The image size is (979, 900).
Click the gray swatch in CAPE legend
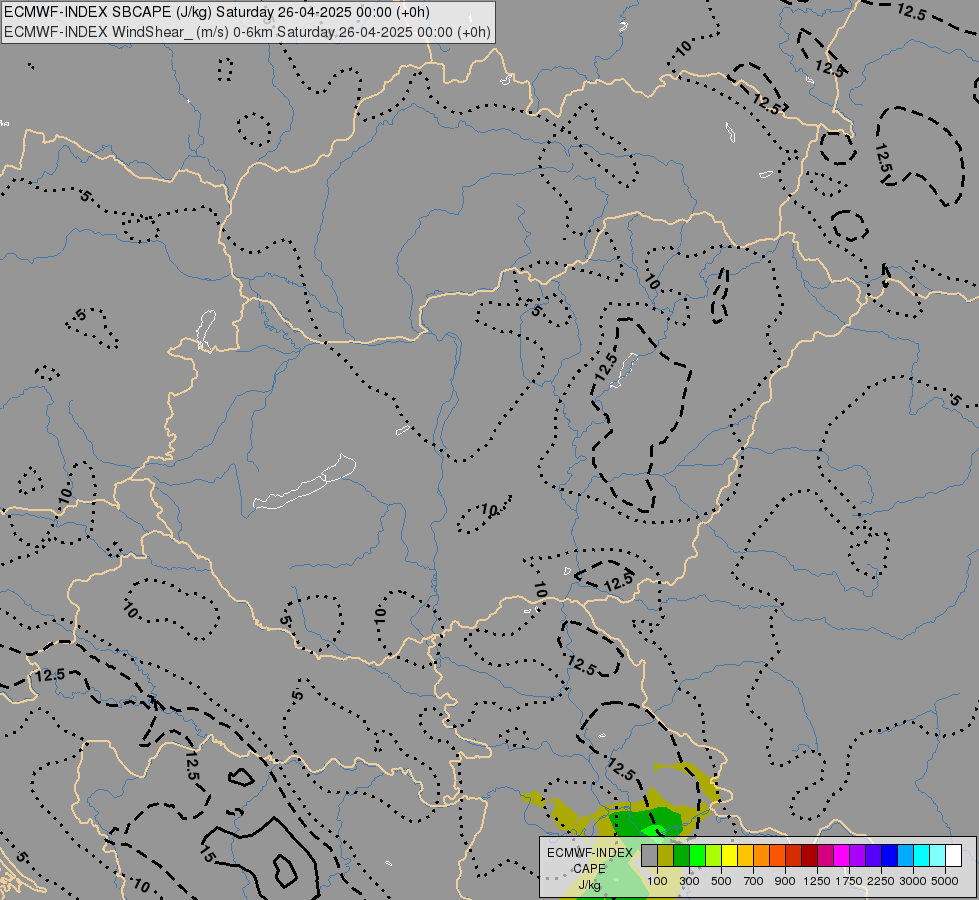click(649, 856)
